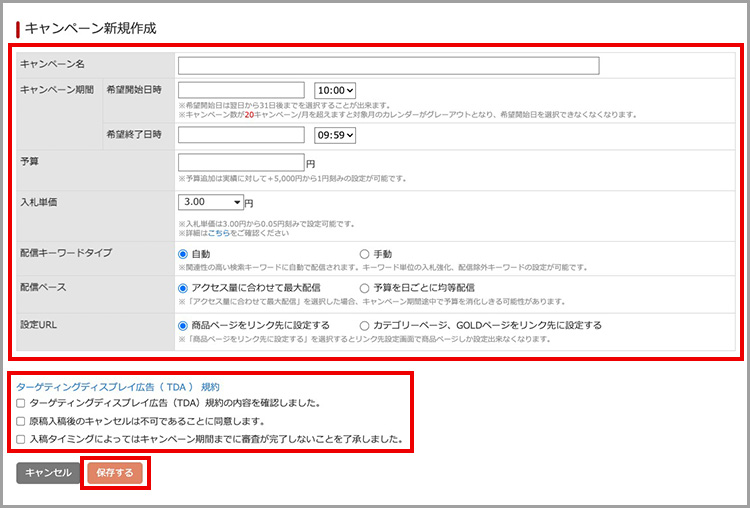Click the 希望開始日時 date input field
This screenshot has height=508, width=750.
[x=241, y=90]
